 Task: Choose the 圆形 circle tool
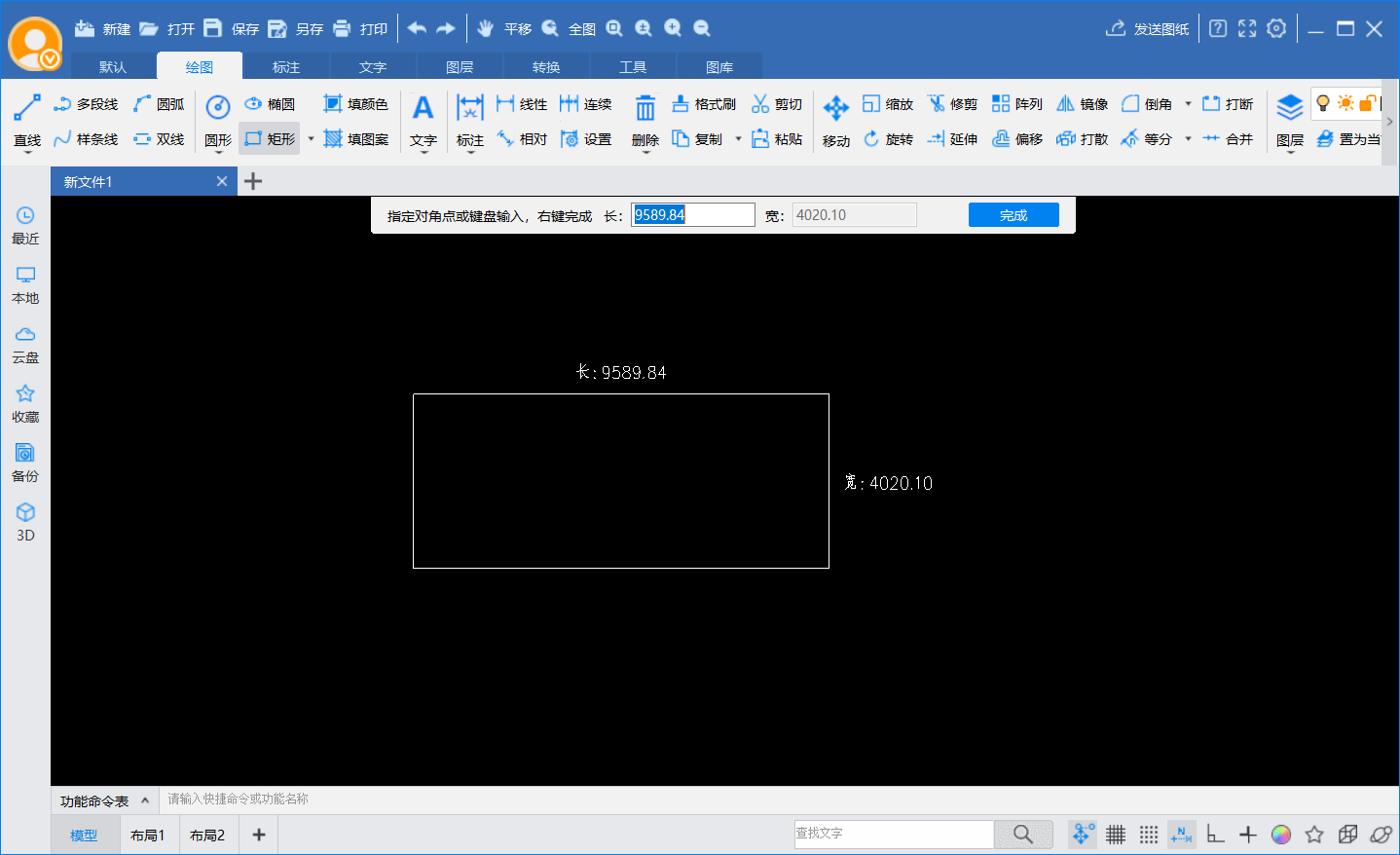[218, 121]
